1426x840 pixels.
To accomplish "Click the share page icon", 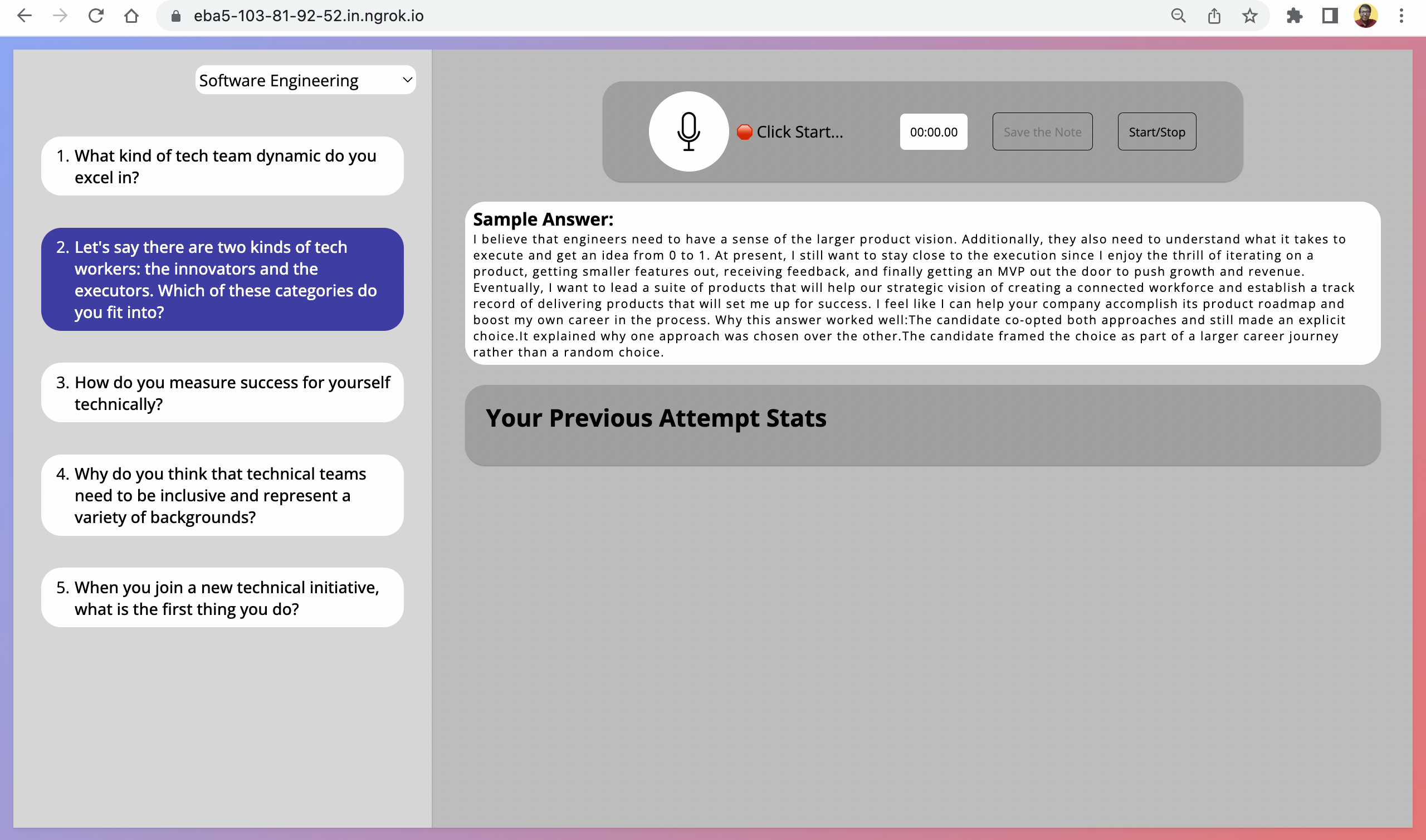I will click(1214, 16).
